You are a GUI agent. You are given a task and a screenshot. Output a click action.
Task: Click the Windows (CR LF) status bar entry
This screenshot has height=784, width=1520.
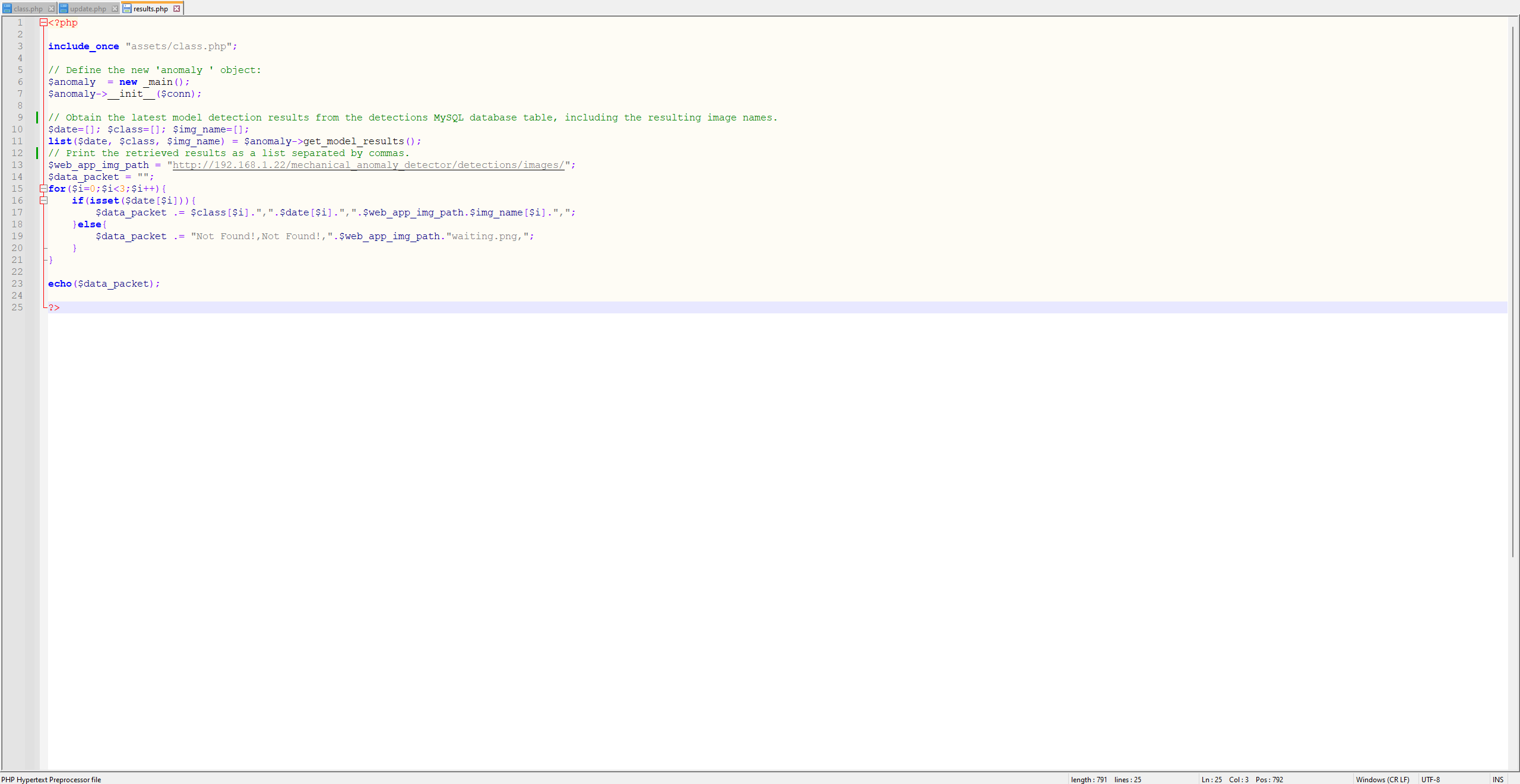pyautogui.click(x=1382, y=779)
